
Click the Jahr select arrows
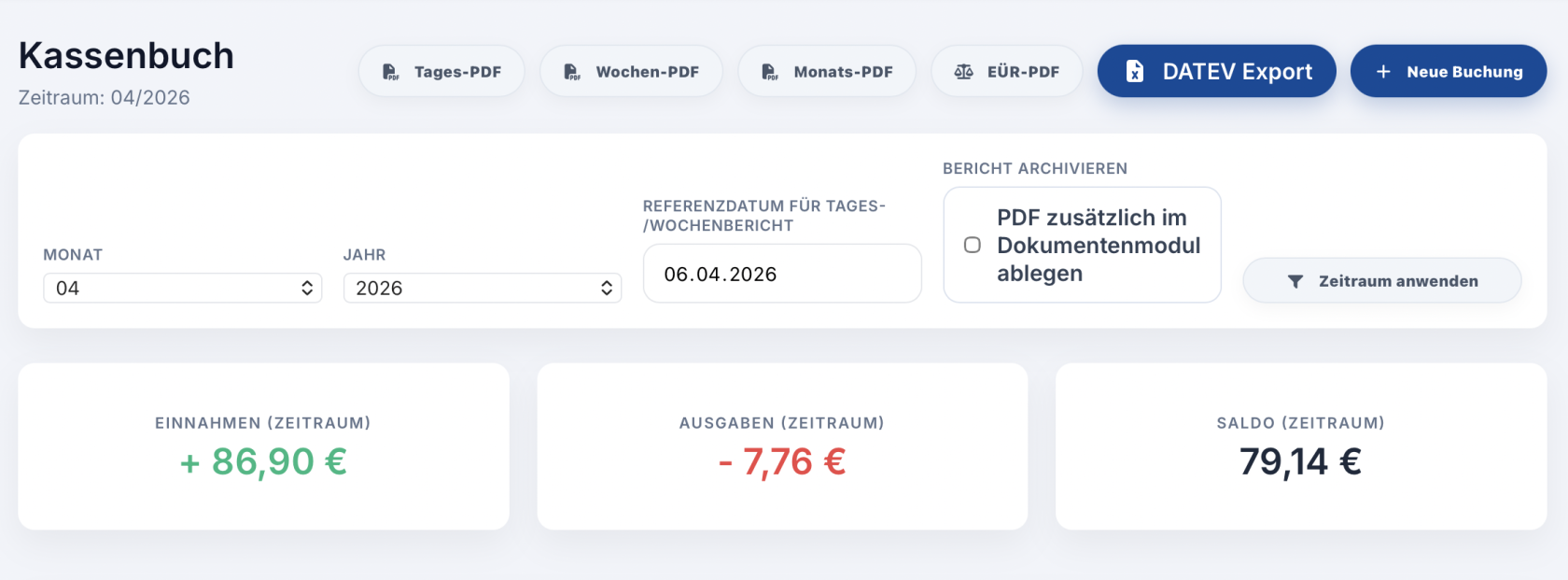point(607,288)
